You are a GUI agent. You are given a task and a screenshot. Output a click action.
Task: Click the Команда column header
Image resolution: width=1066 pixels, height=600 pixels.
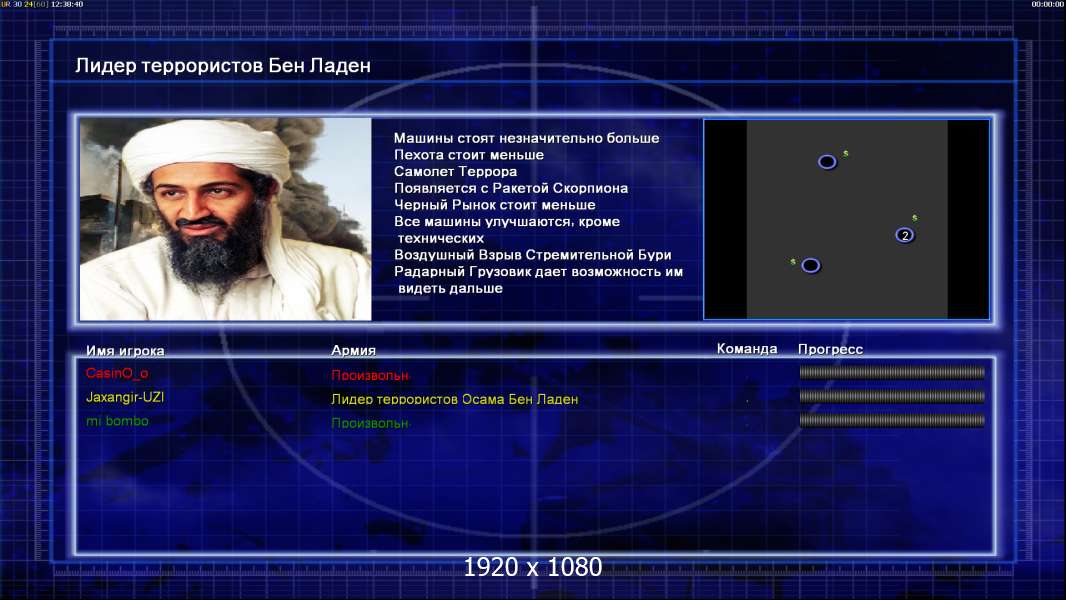click(747, 349)
